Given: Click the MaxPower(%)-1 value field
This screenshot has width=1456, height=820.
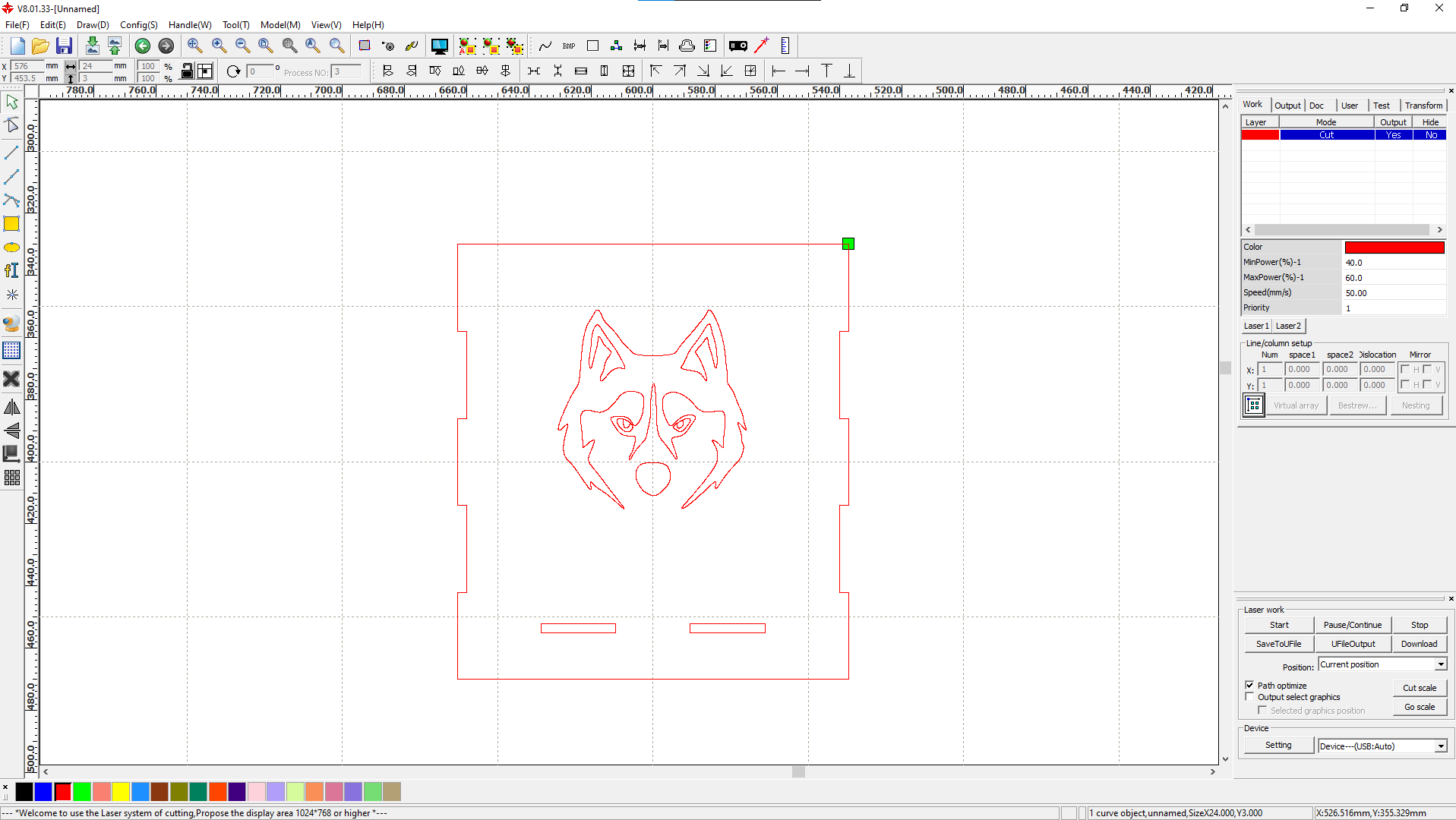Looking at the screenshot, I should [1393, 278].
